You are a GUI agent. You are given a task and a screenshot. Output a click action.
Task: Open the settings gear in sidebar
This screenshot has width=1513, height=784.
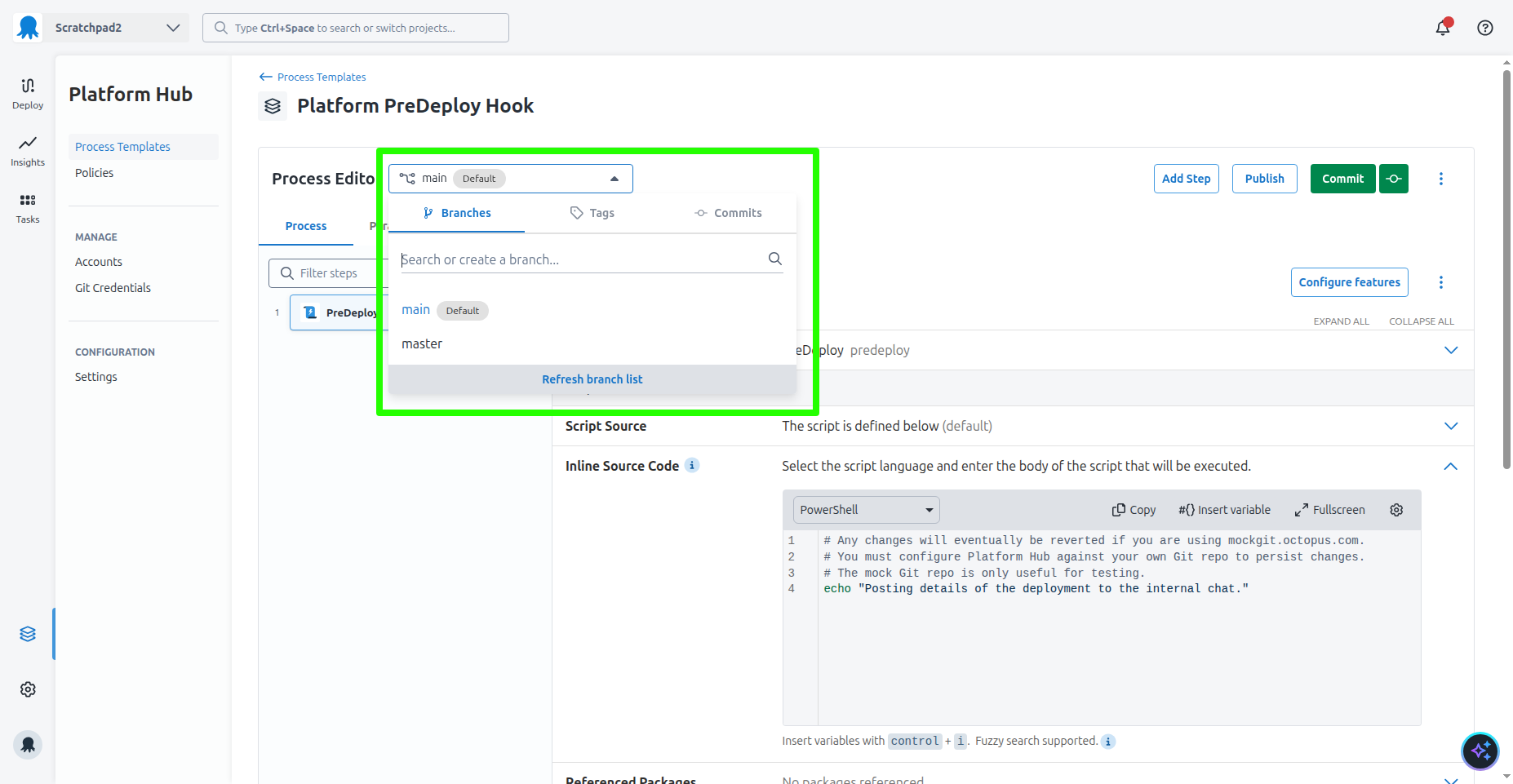[28, 689]
